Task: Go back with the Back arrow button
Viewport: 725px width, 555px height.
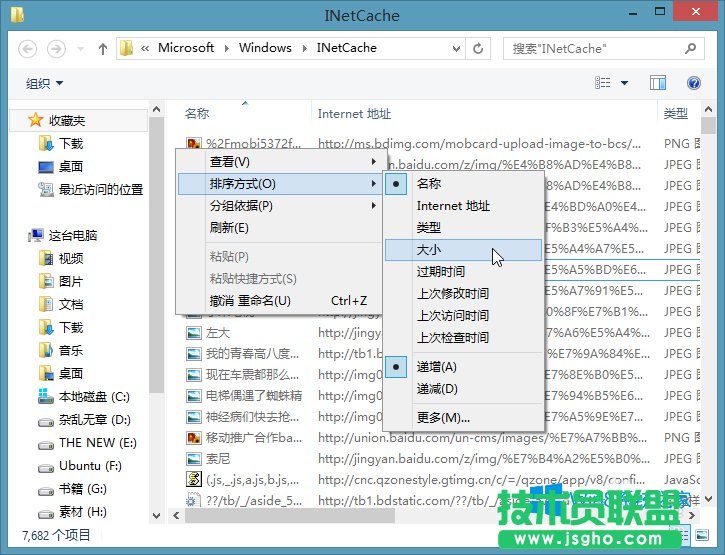Action: pyautogui.click(x=27, y=49)
